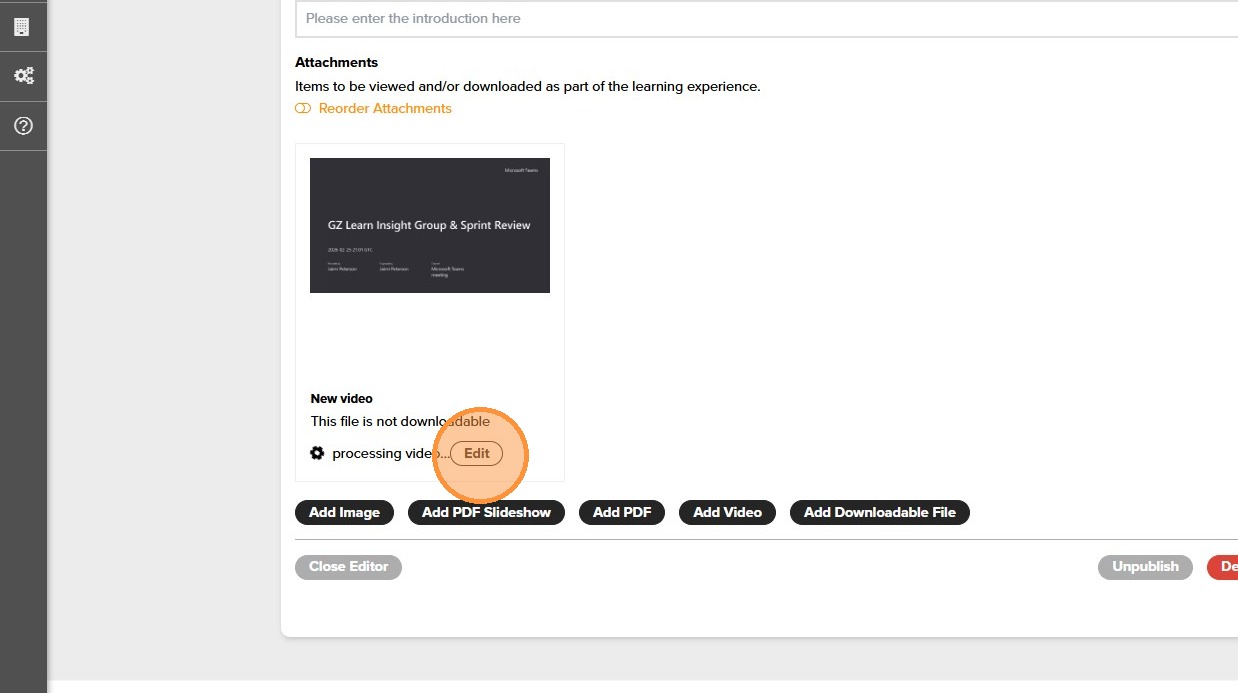
Task: Edit the New video attachment
Action: pos(477,453)
